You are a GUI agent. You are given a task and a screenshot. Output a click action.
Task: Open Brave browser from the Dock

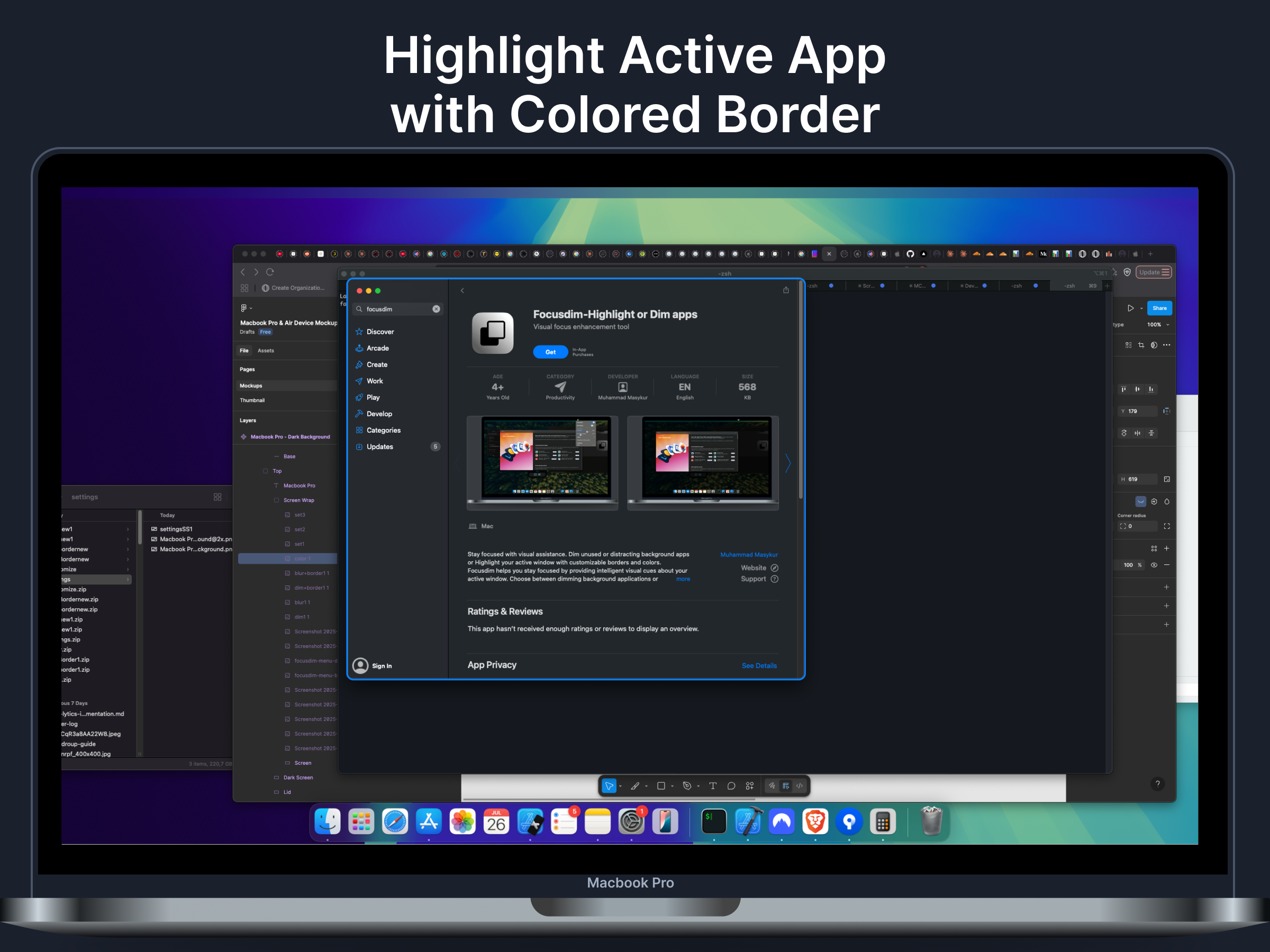pos(815,822)
